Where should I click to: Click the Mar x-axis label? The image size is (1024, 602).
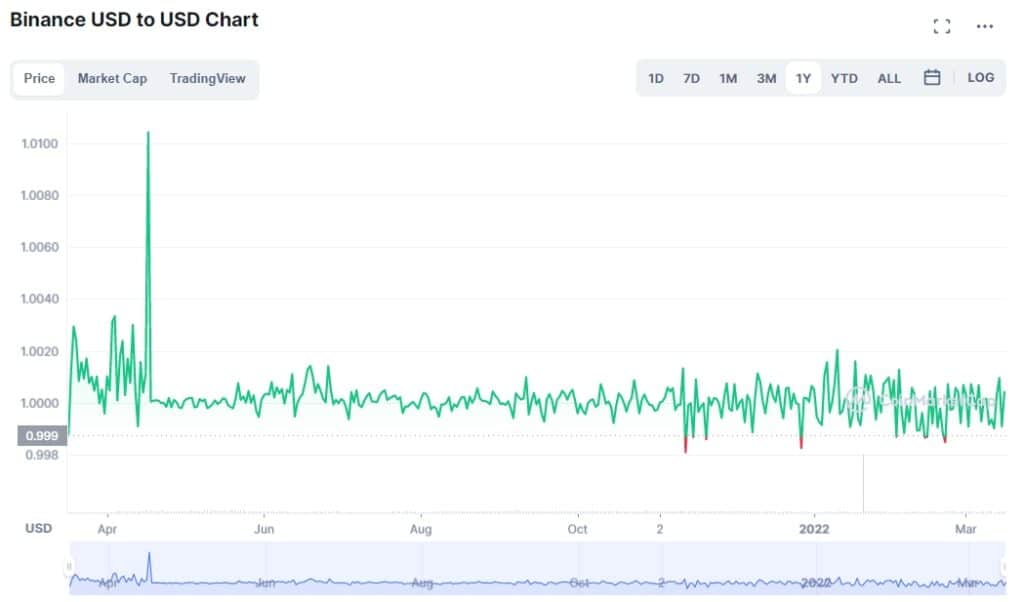(x=966, y=529)
